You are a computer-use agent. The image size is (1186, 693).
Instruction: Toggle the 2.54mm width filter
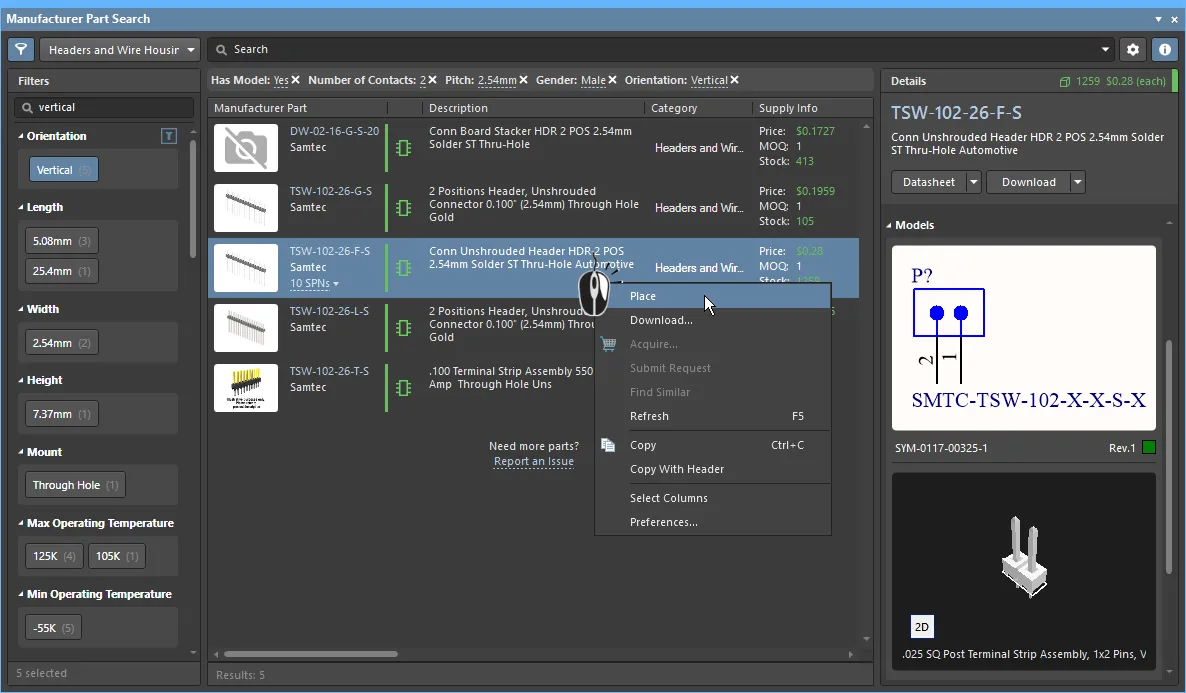62,343
